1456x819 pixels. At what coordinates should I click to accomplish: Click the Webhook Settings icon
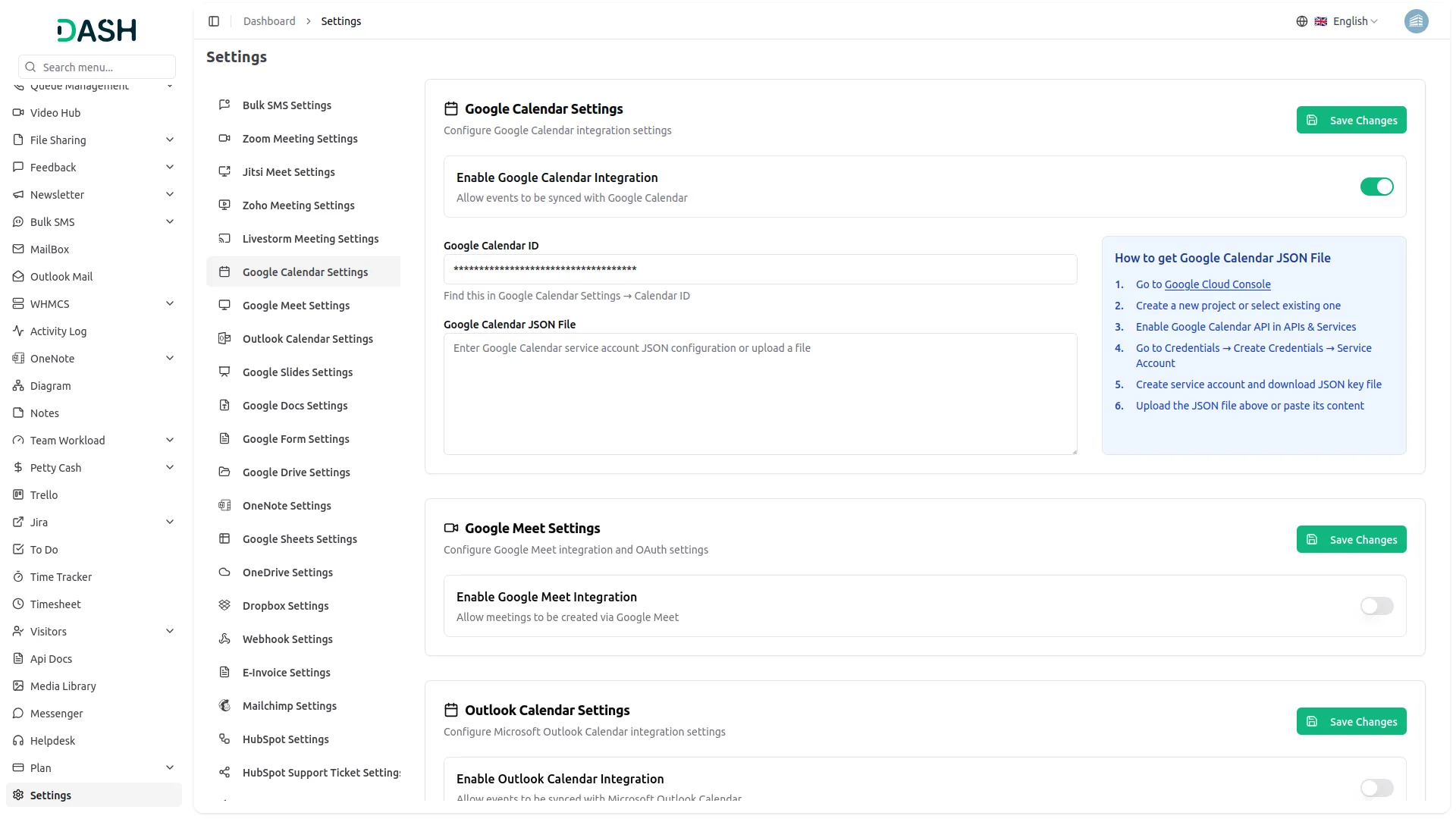tap(224, 639)
